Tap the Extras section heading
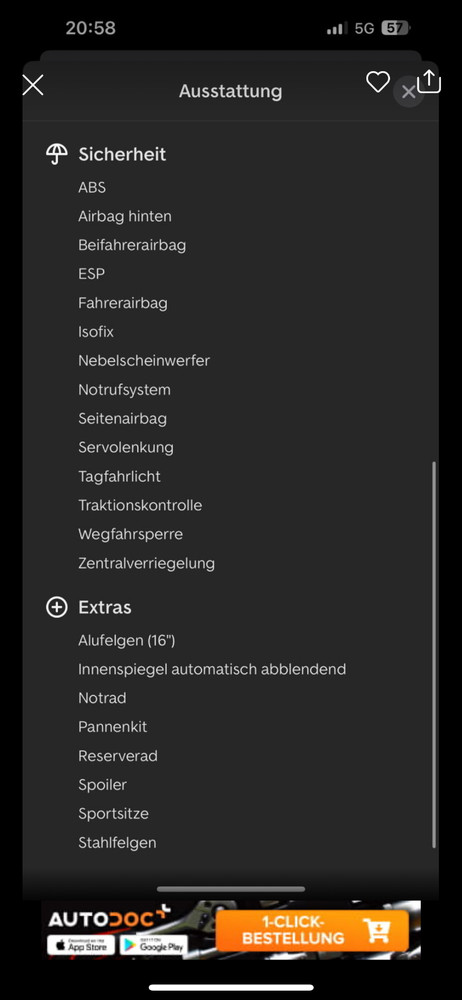Image resolution: width=462 pixels, height=1000 pixels. click(105, 607)
